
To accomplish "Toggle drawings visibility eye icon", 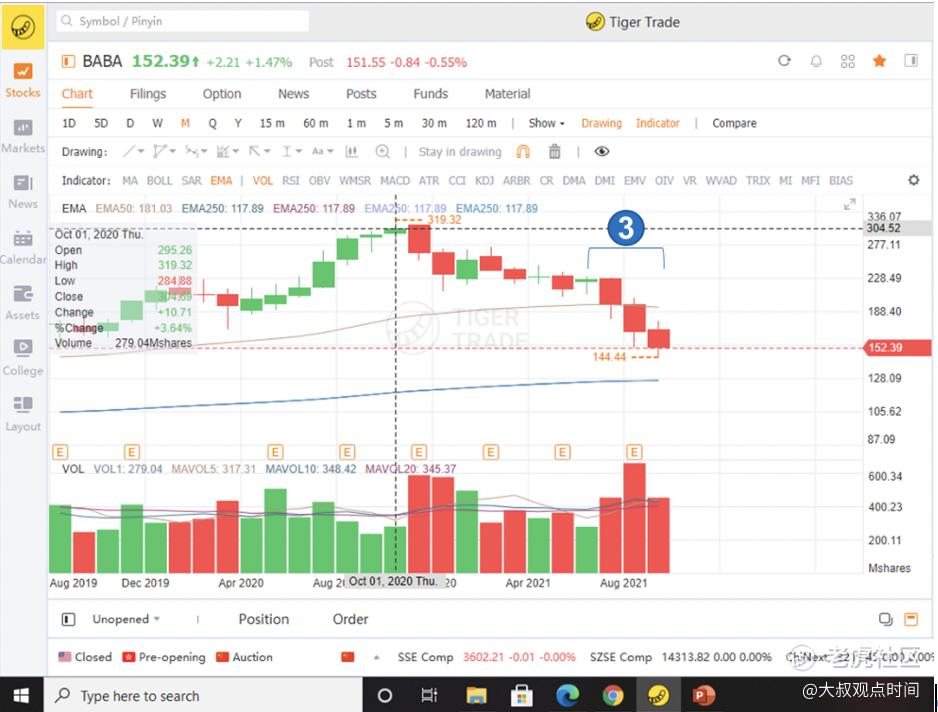I will pos(602,151).
